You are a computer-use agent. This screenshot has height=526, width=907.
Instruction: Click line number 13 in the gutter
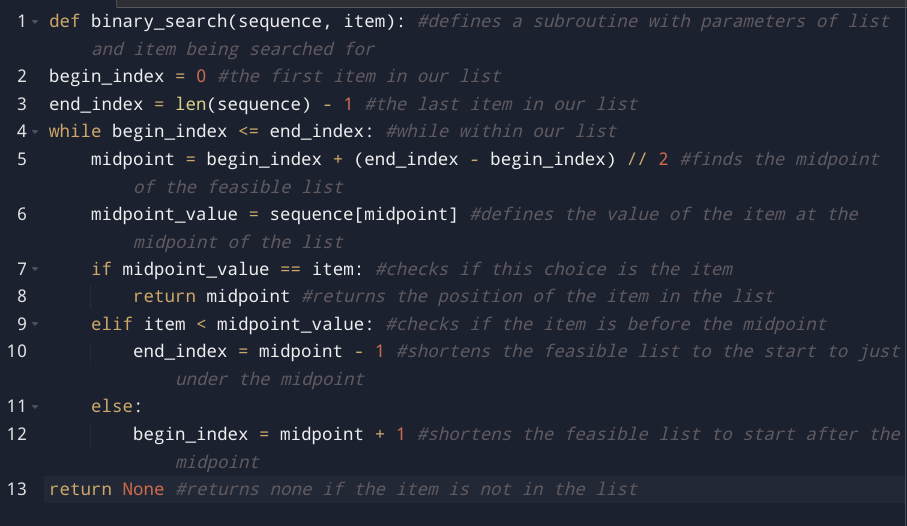(17, 489)
